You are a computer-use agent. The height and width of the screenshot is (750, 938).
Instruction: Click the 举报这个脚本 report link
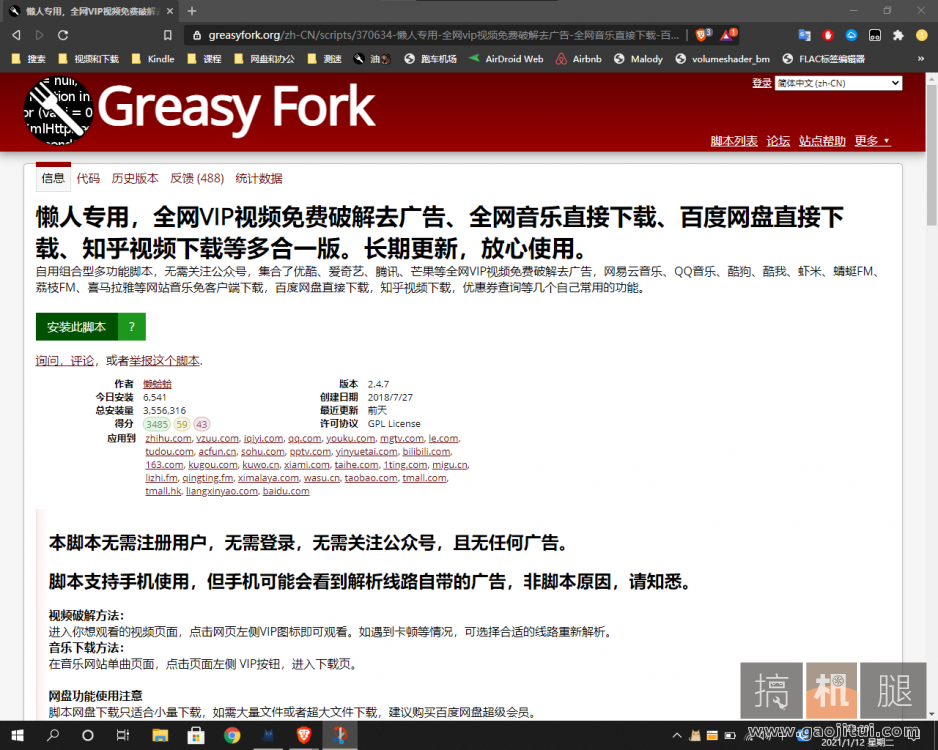(x=165, y=361)
